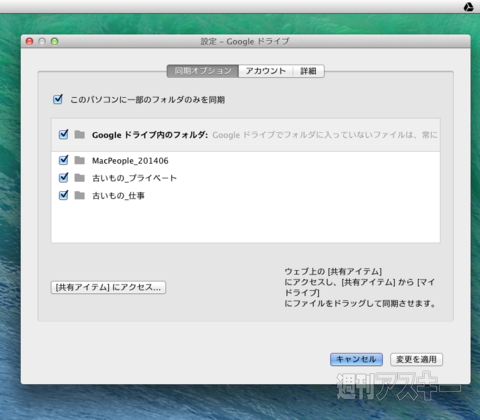Select the 古いもの_プライベート folder name
This screenshot has height=420, width=480.
(134, 178)
